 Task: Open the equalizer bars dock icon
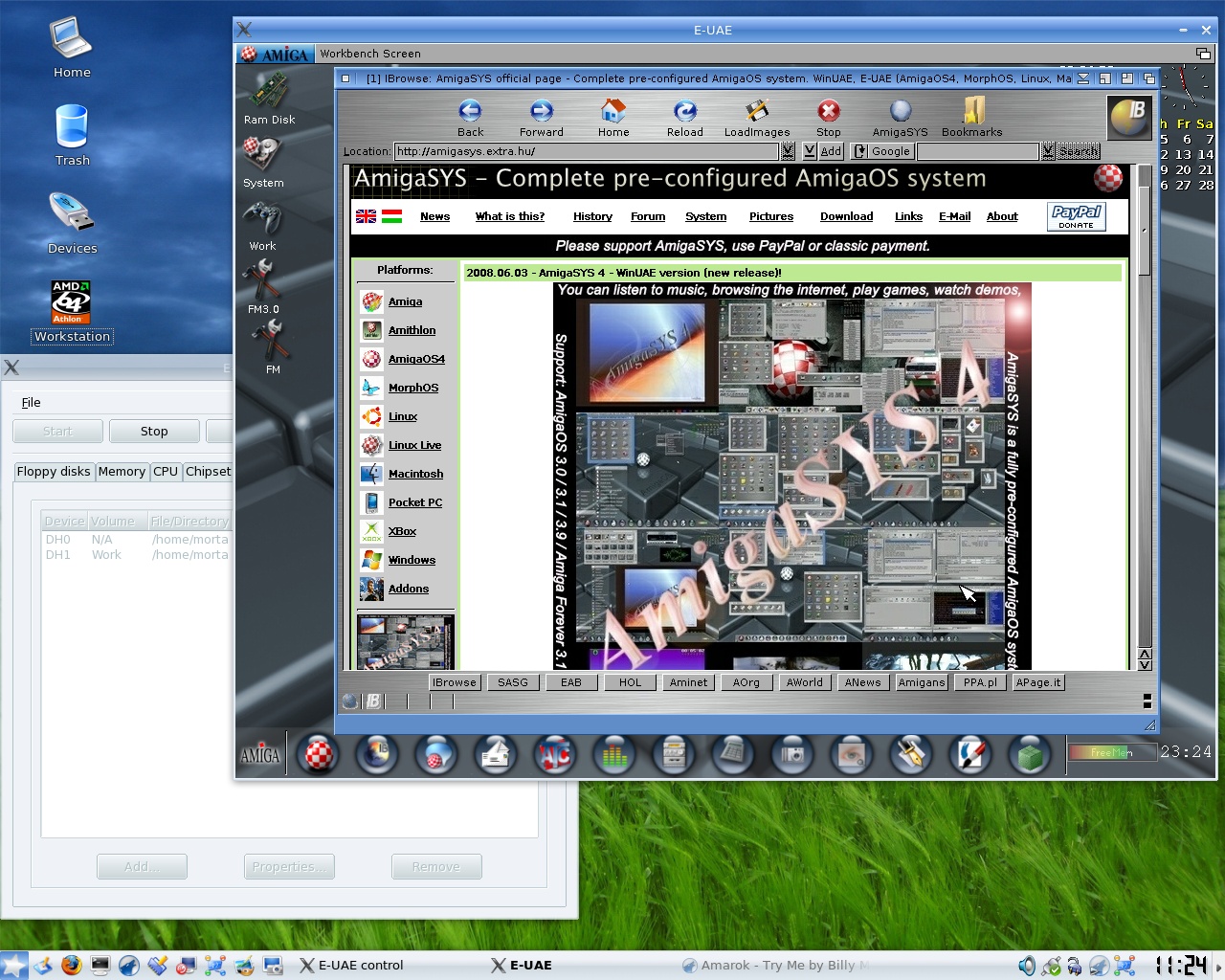[x=613, y=754]
